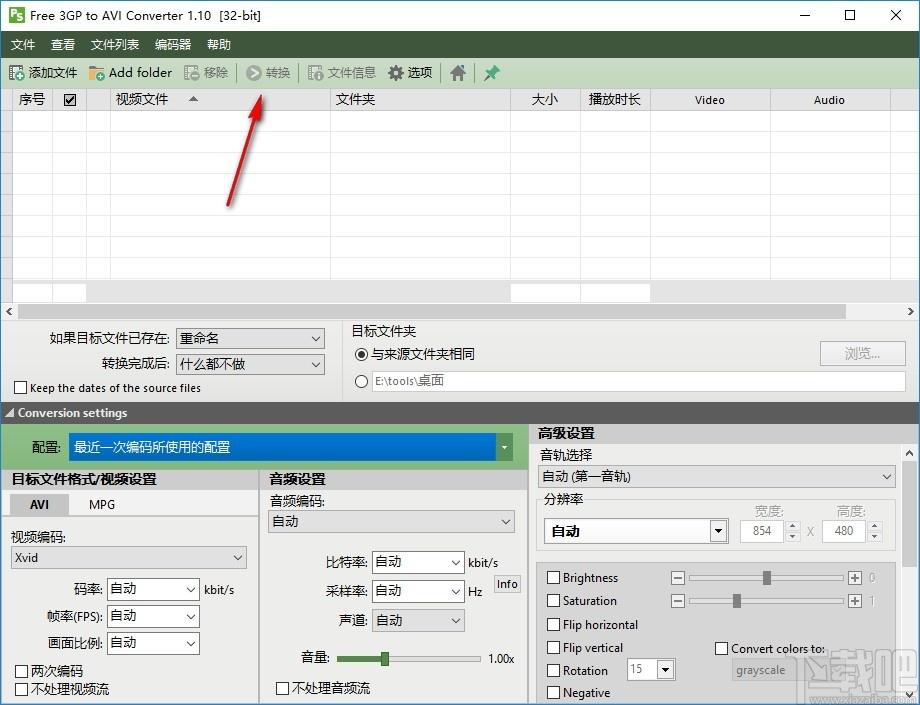The image size is (920, 705).
Task: Open the 画面比例 aspect ratio dropdown
Action: click(x=153, y=643)
